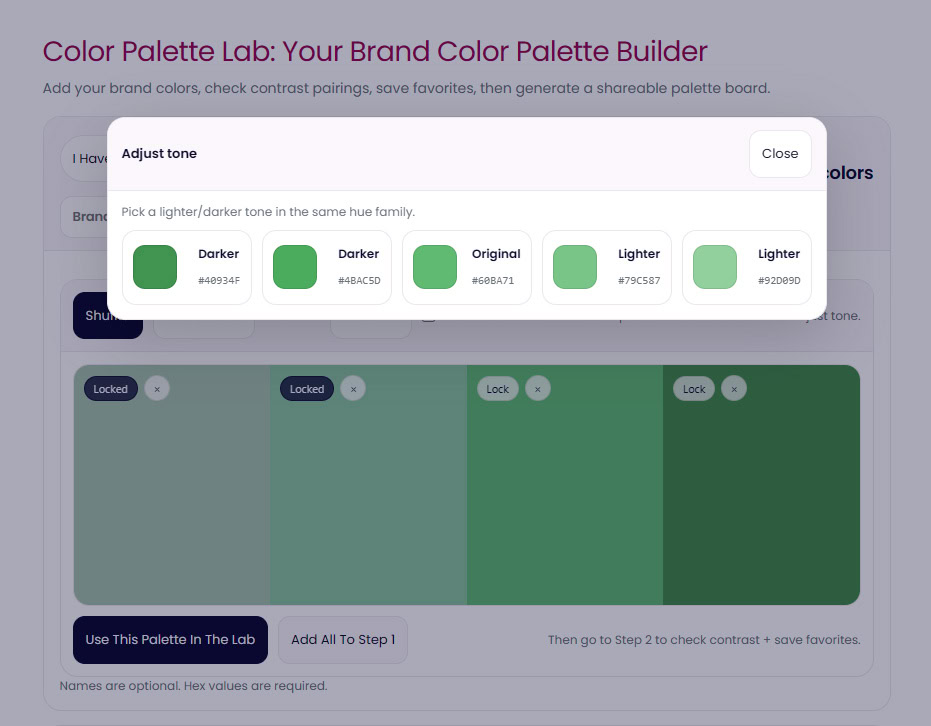Viewport: 931px width, 726px height.
Task: Remove the second-darkest green color with ×
Action: coord(538,389)
